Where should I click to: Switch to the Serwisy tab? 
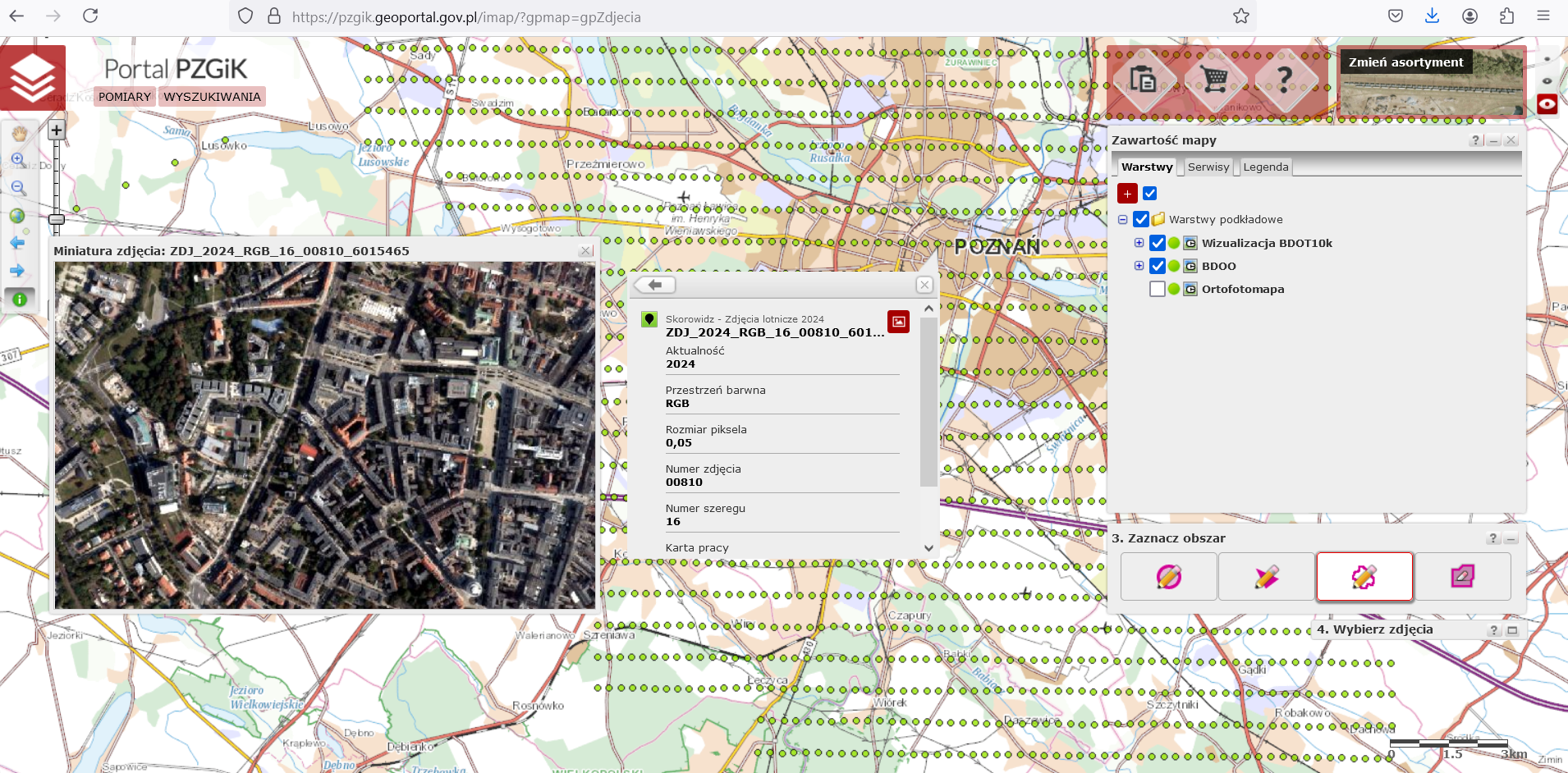pos(1208,167)
